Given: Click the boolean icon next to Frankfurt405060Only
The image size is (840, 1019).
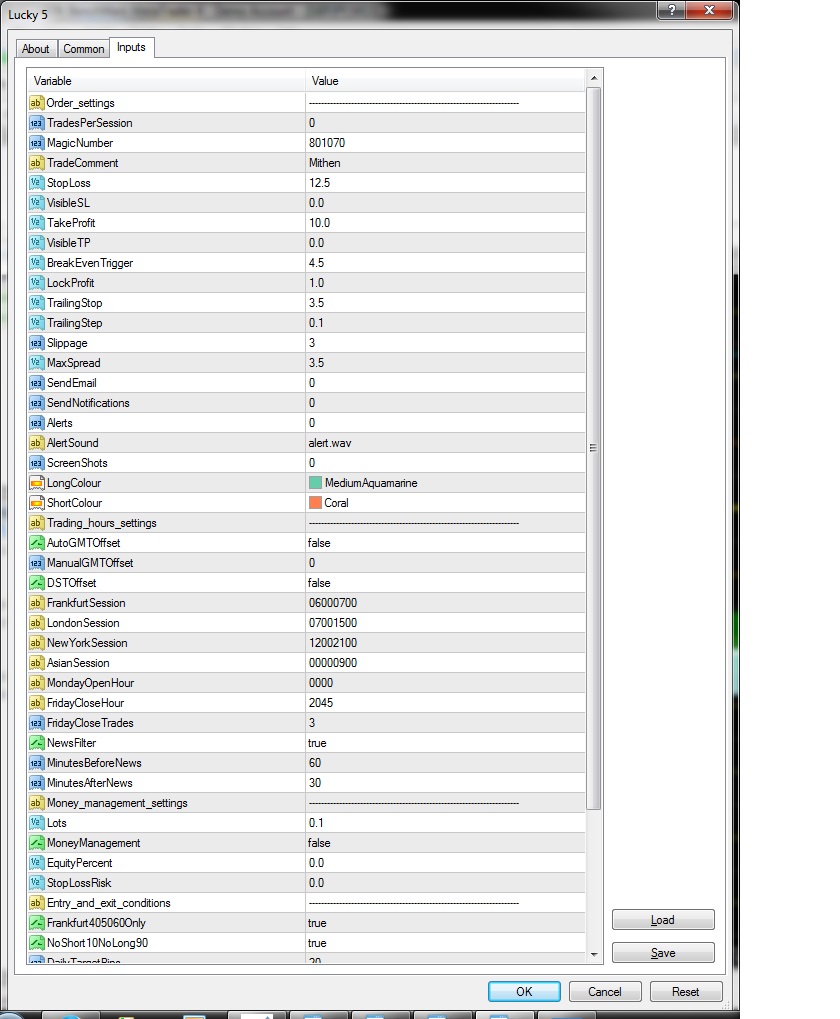Looking at the screenshot, I should (36, 923).
